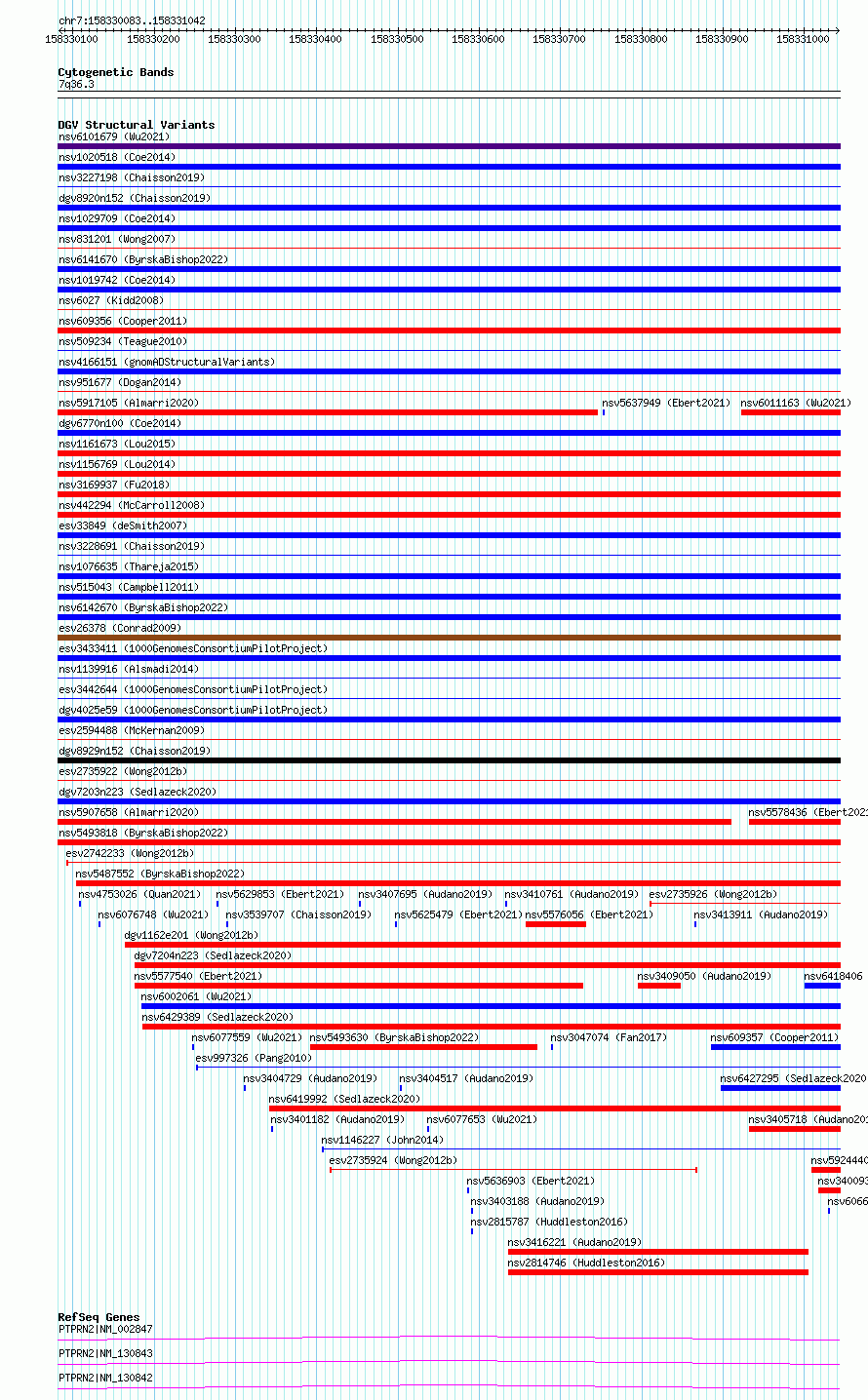Open esv3433411 1000GenomesConsortiumPilotProject entry

point(193,648)
